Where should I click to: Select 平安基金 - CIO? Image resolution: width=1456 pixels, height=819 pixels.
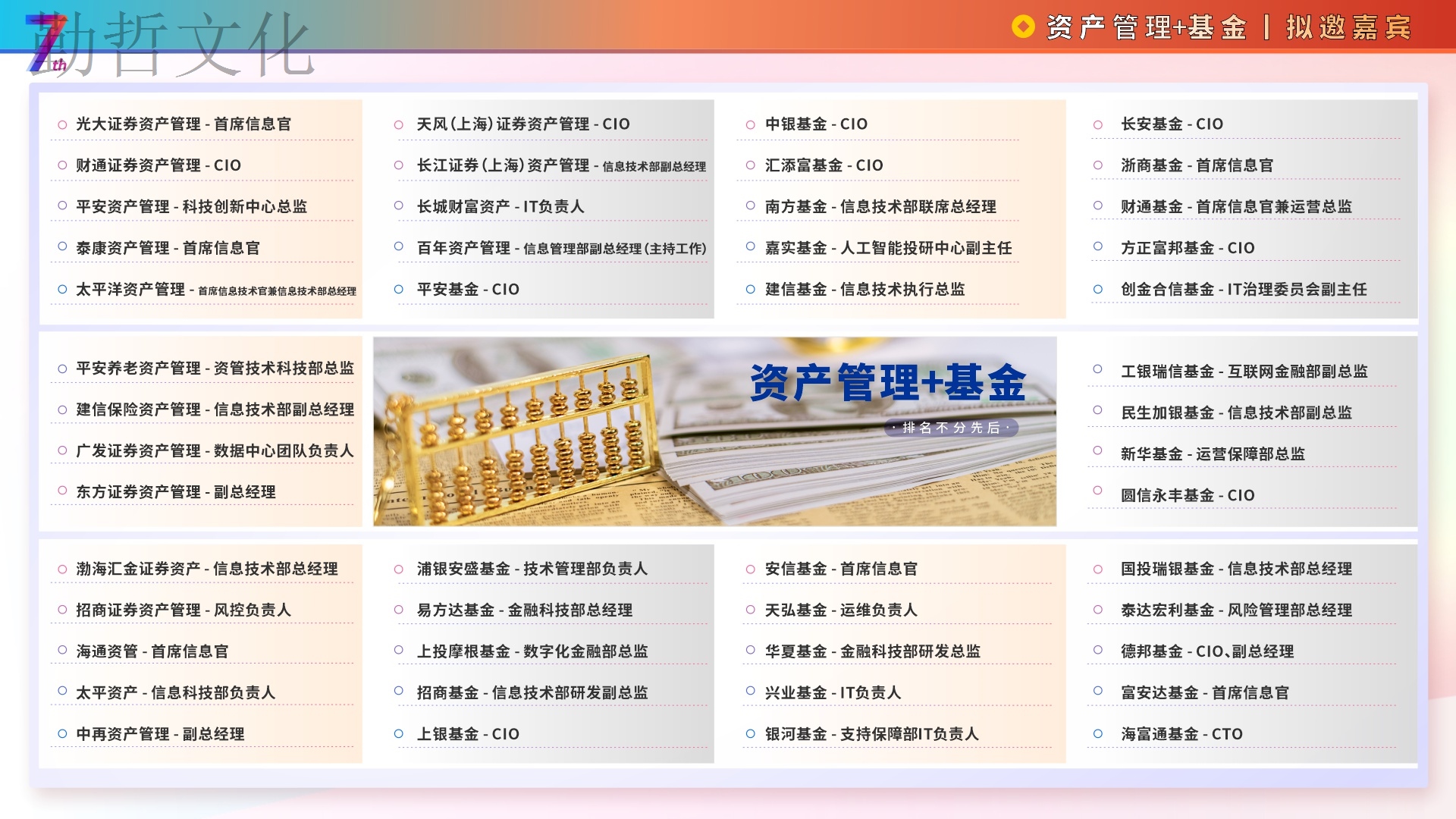(468, 290)
